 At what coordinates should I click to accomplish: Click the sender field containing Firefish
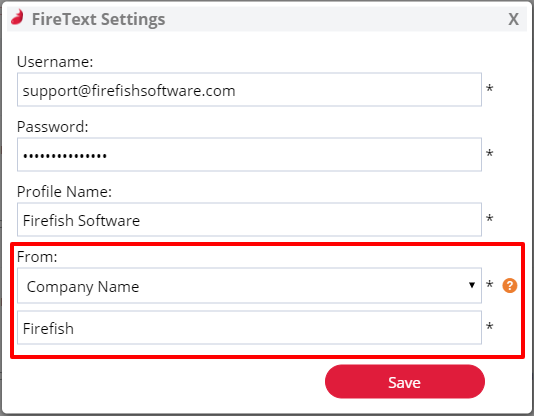pos(249,327)
